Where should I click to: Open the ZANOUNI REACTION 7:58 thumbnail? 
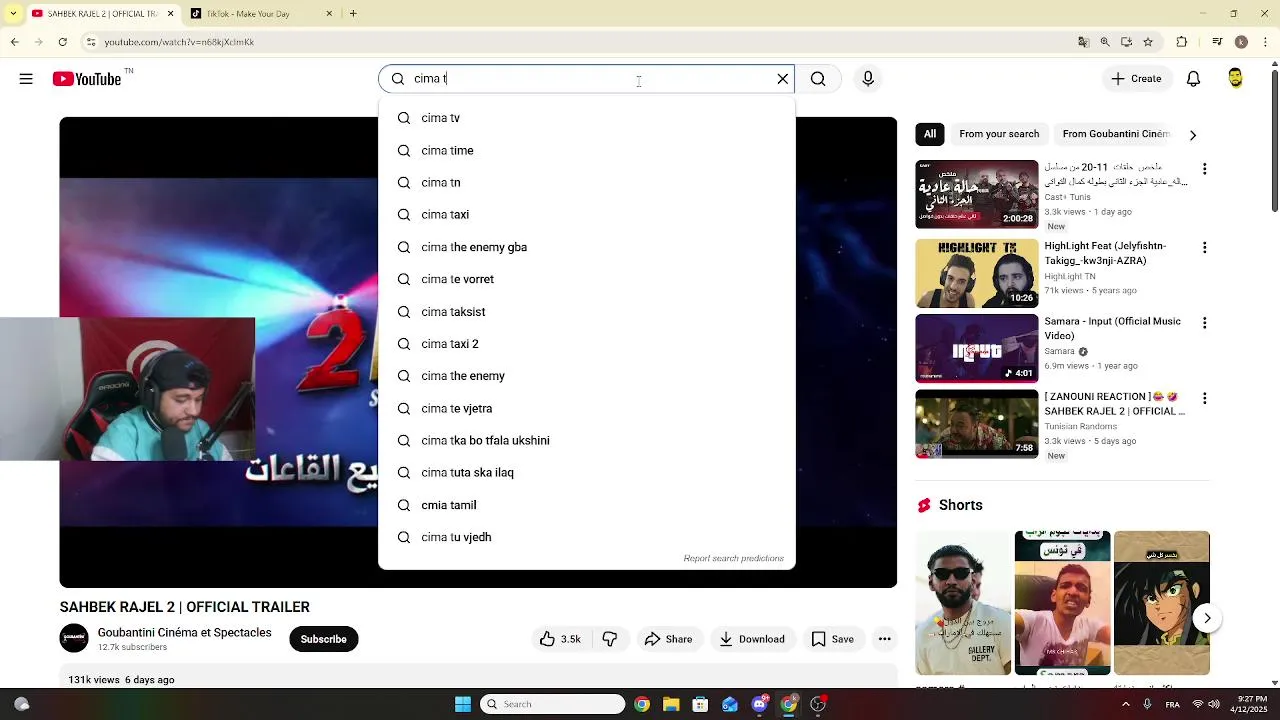coord(977,424)
